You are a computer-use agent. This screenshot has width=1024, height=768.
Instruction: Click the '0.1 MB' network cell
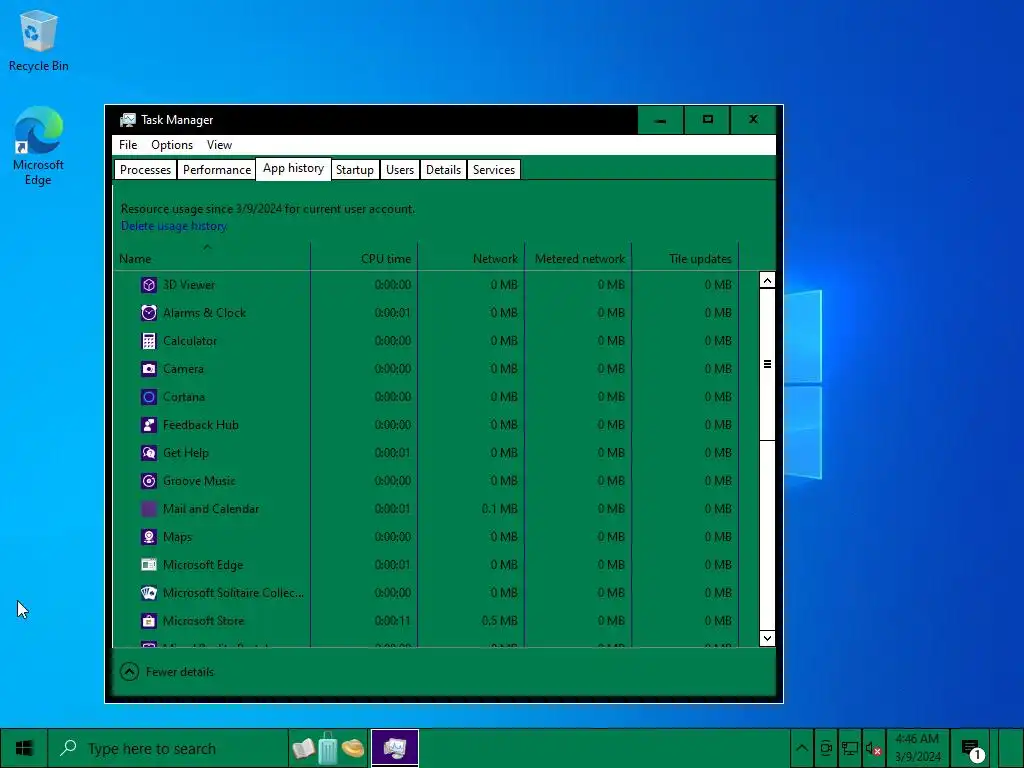[x=500, y=509]
